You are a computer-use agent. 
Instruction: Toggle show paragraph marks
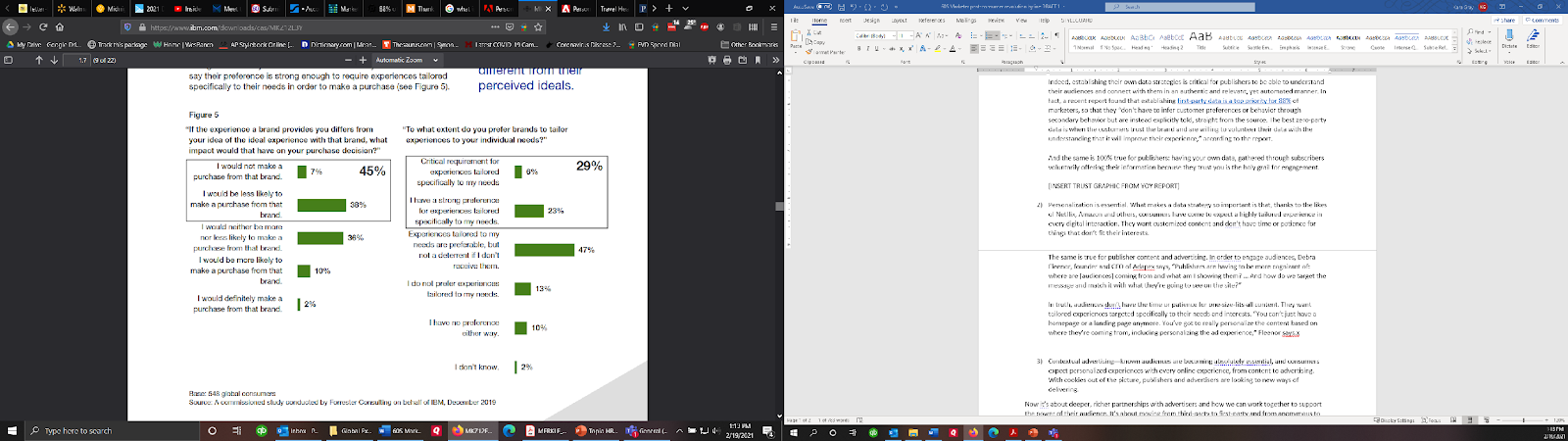click(x=1056, y=35)
